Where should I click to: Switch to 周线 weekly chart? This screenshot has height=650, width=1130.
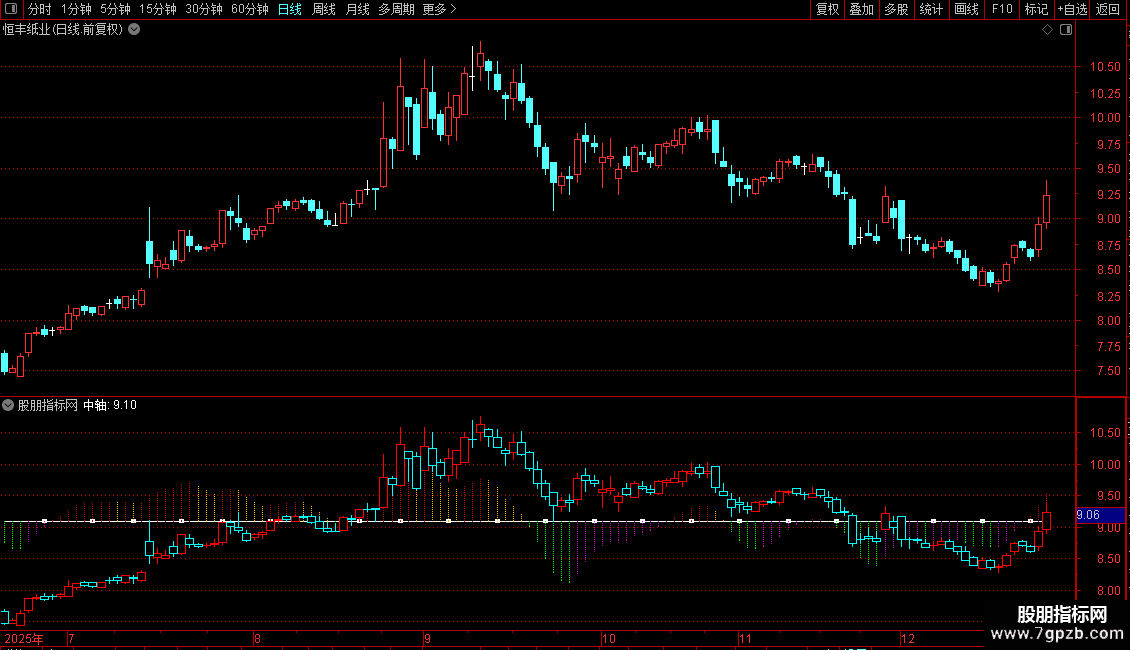[324, 9]
